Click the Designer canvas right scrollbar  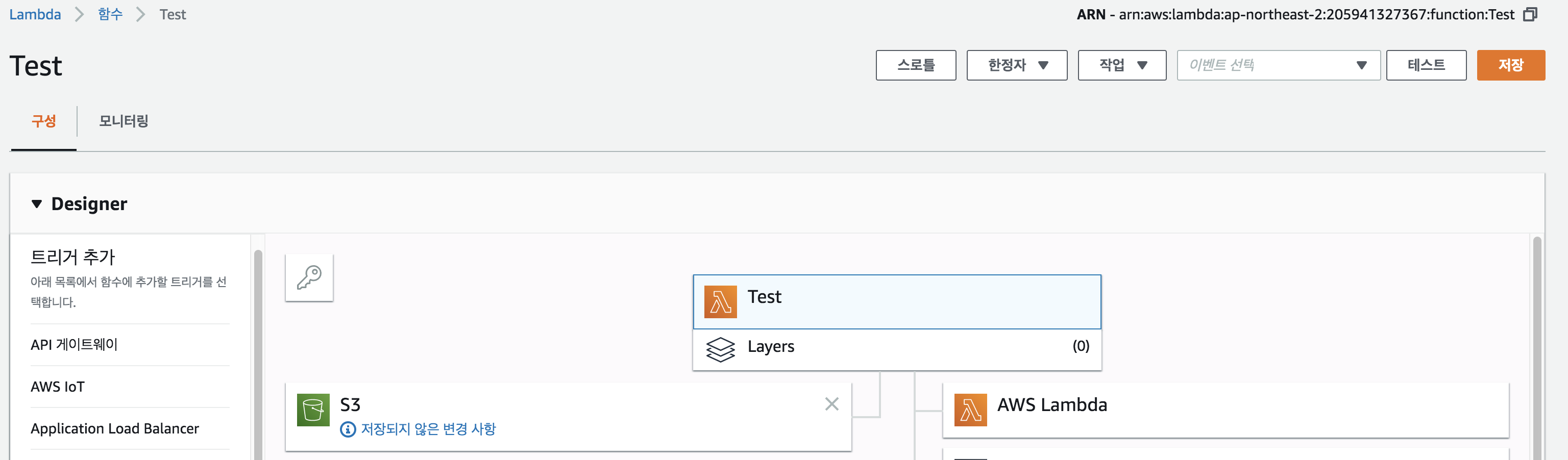1537,348
